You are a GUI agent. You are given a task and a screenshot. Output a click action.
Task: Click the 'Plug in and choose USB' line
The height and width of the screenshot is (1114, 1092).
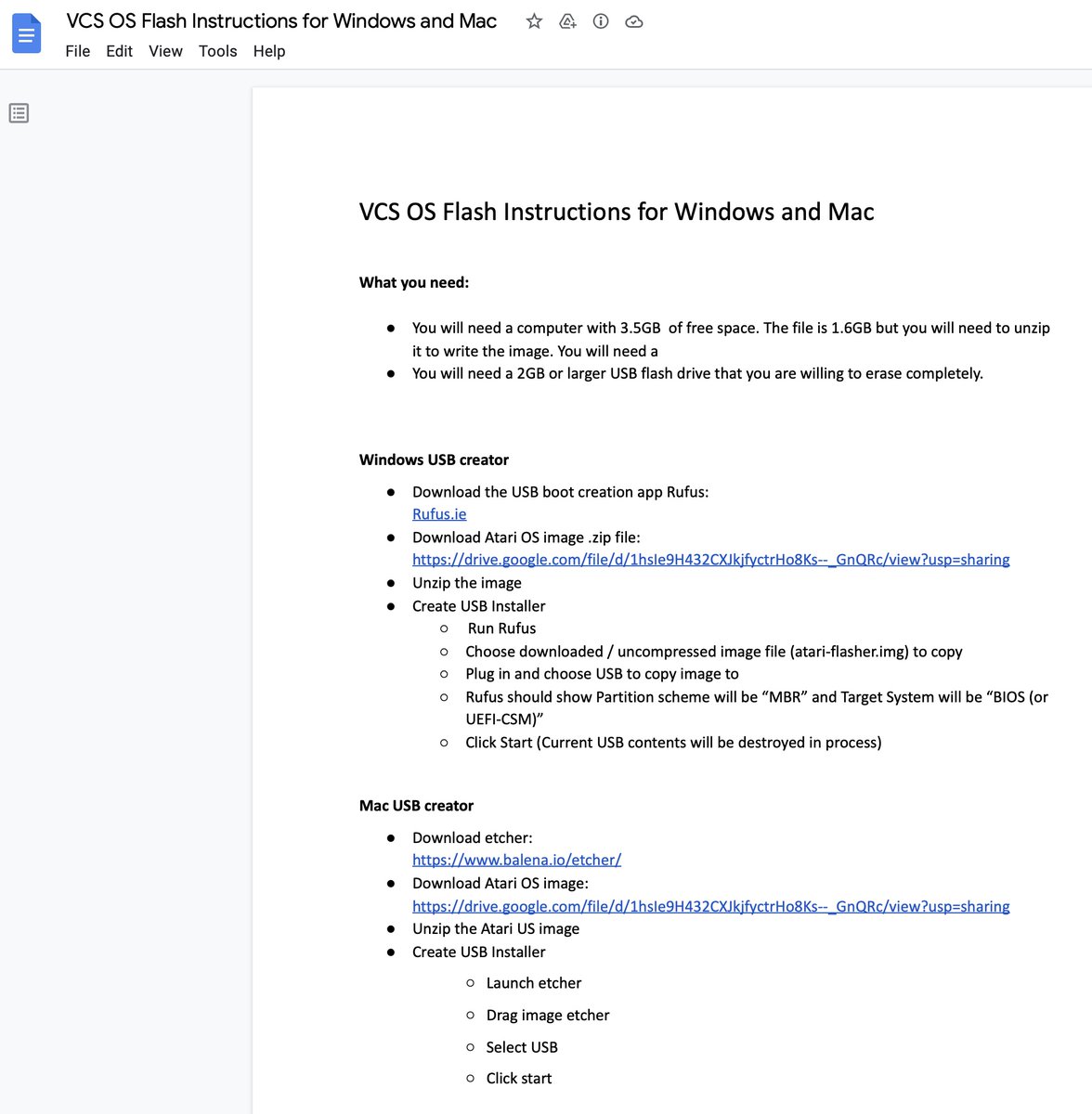[x=602, y=674]
